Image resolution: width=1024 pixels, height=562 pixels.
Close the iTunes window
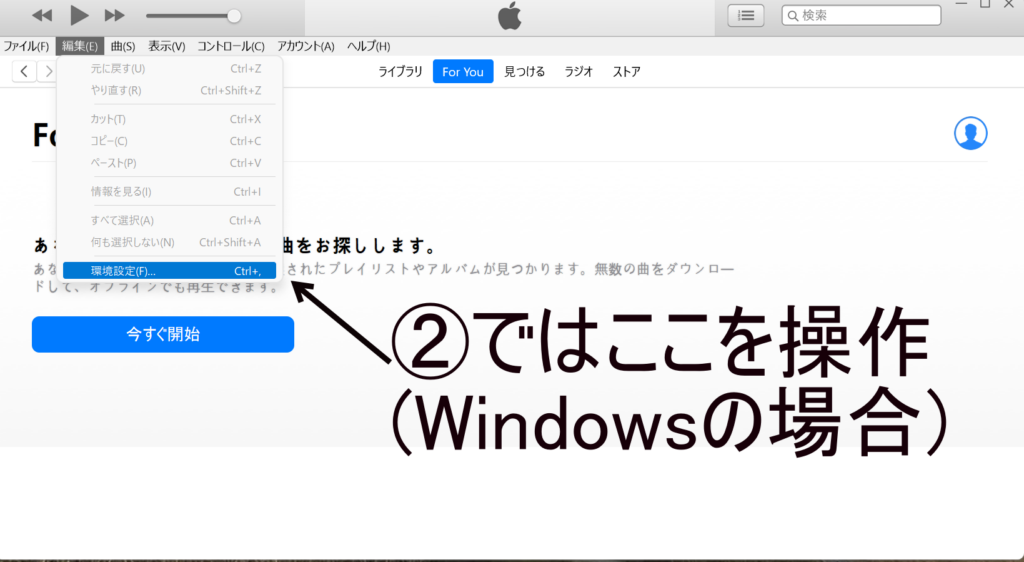[1010, 3]
